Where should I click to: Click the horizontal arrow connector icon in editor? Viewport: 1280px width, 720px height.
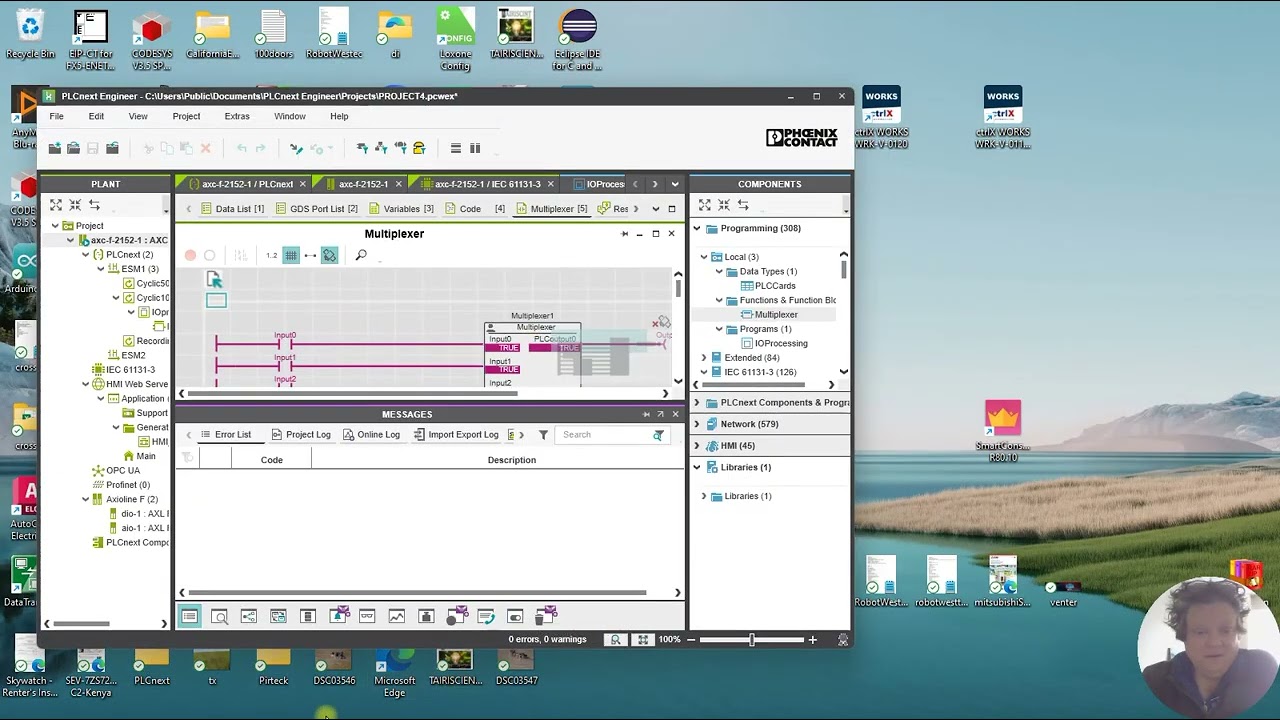(x=310, y=256)
